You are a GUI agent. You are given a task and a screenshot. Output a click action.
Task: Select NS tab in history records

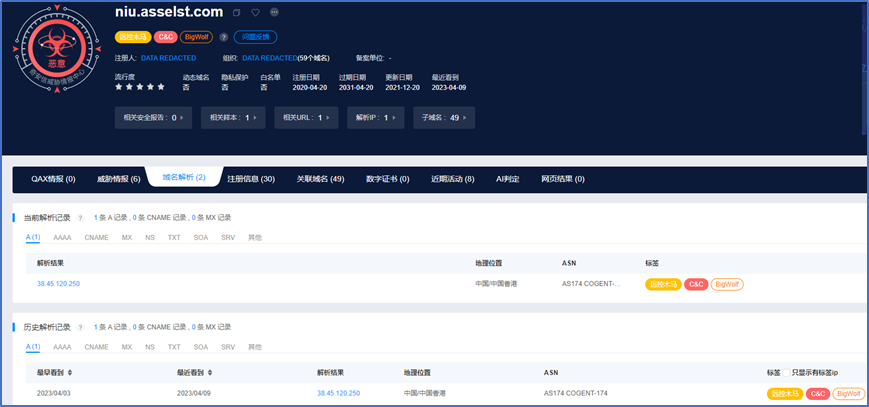(150, 347)
